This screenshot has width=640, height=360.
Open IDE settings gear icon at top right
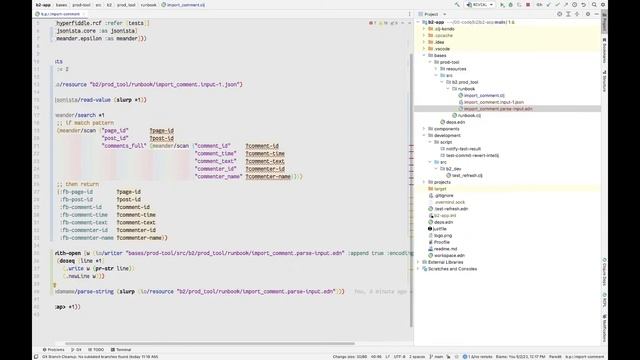pos(603,5)
